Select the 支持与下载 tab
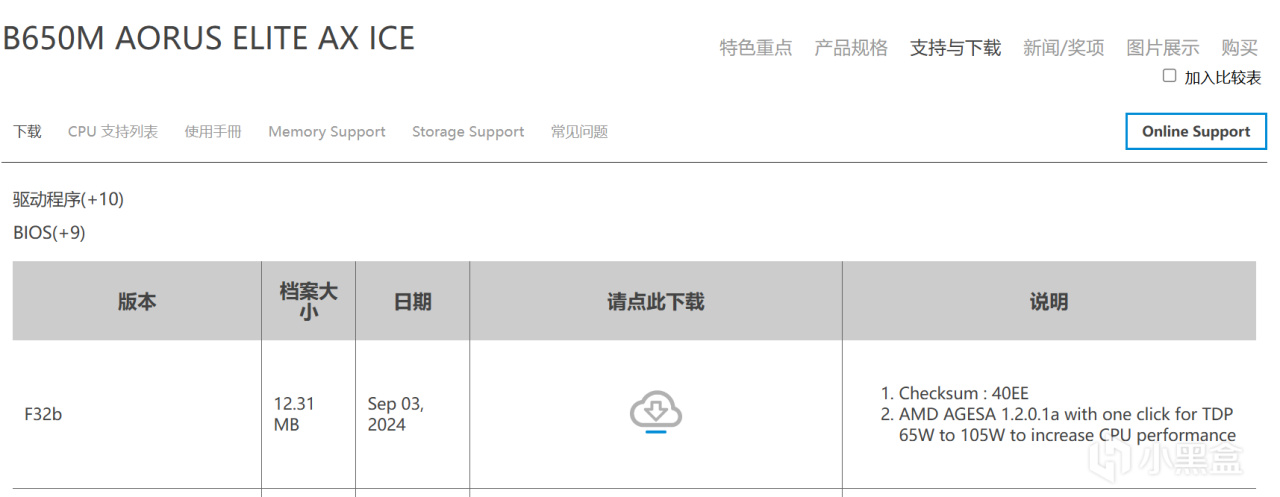This screenshot has width=1280, height=497. (955, 47)
